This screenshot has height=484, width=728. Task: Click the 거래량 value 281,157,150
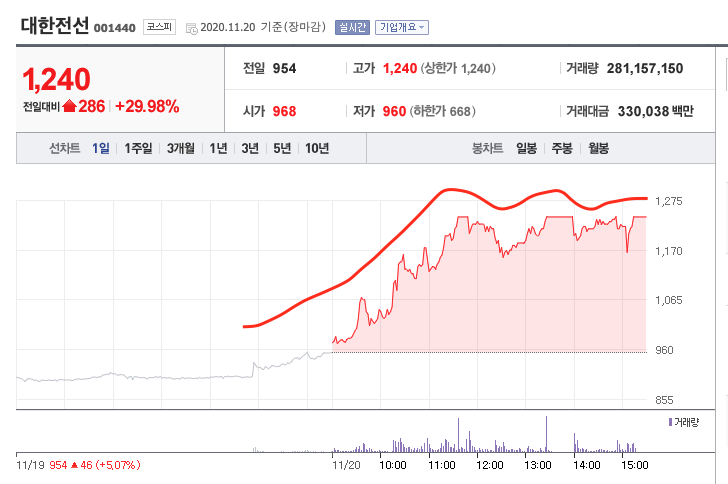click(645, 69)
